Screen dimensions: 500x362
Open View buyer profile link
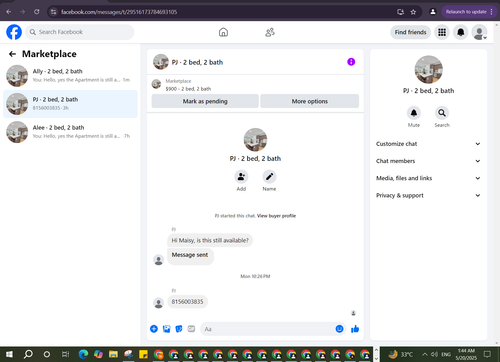coord(276,216)
